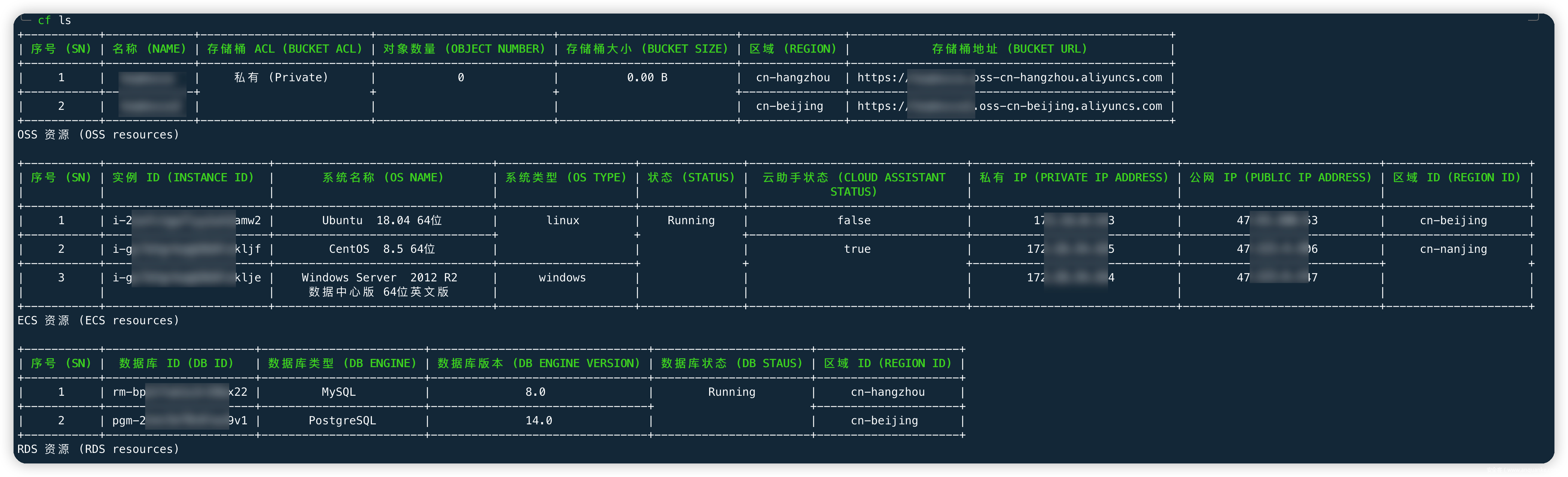Click the INSTANCE ID column header

tap(183, 178)
